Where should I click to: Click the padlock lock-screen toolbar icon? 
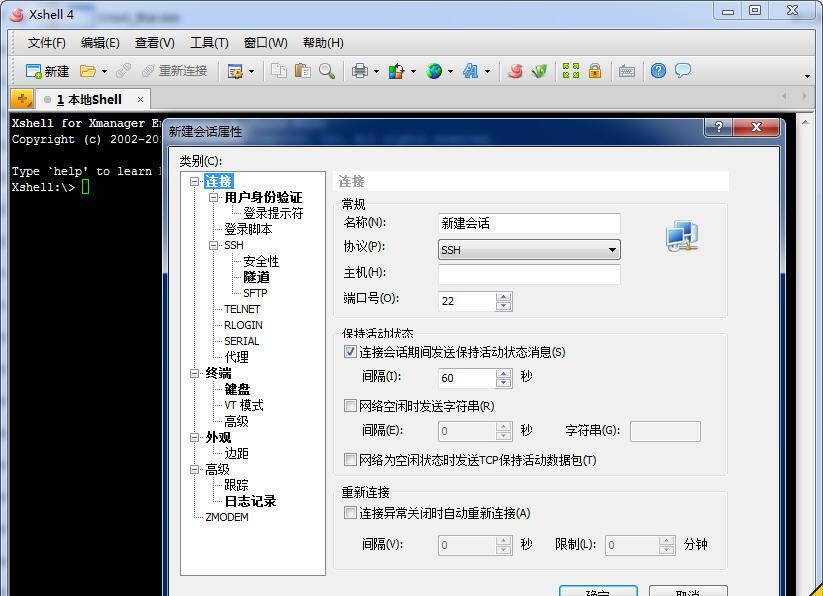coord(595,71)
